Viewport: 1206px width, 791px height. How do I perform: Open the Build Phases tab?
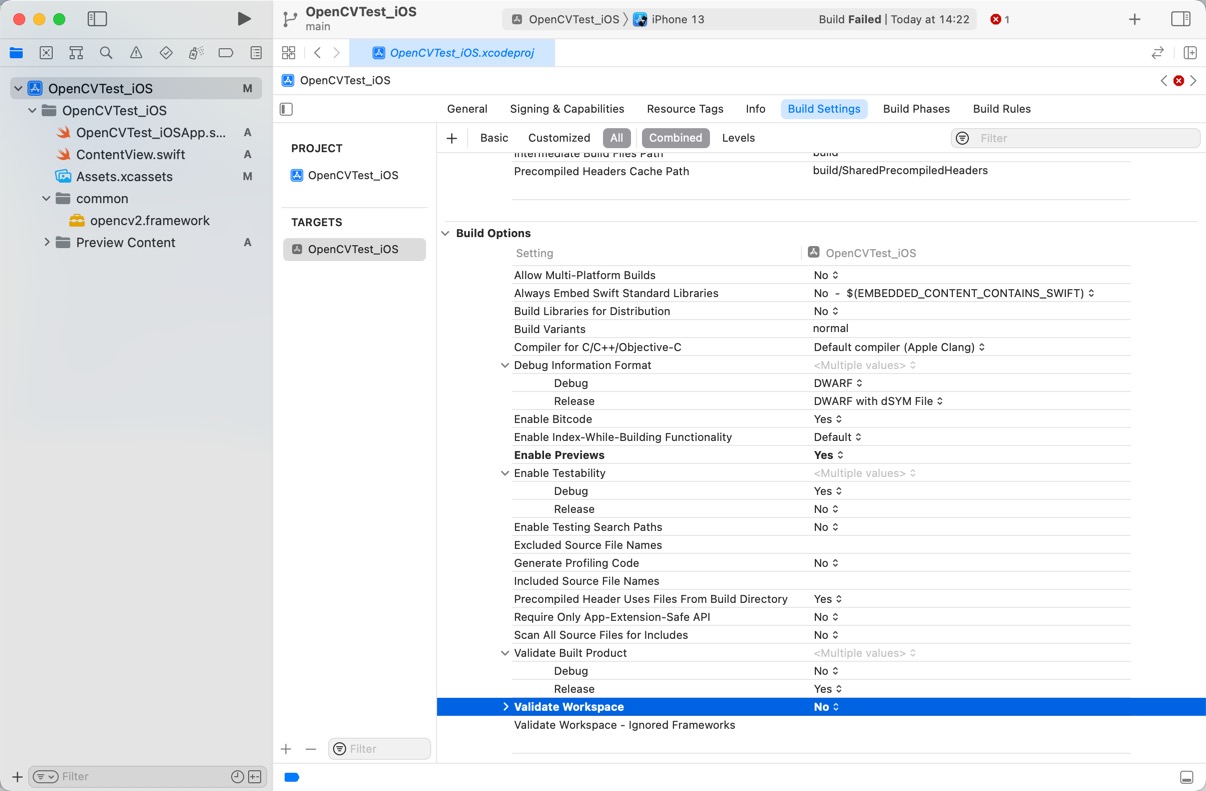point(916,109)
